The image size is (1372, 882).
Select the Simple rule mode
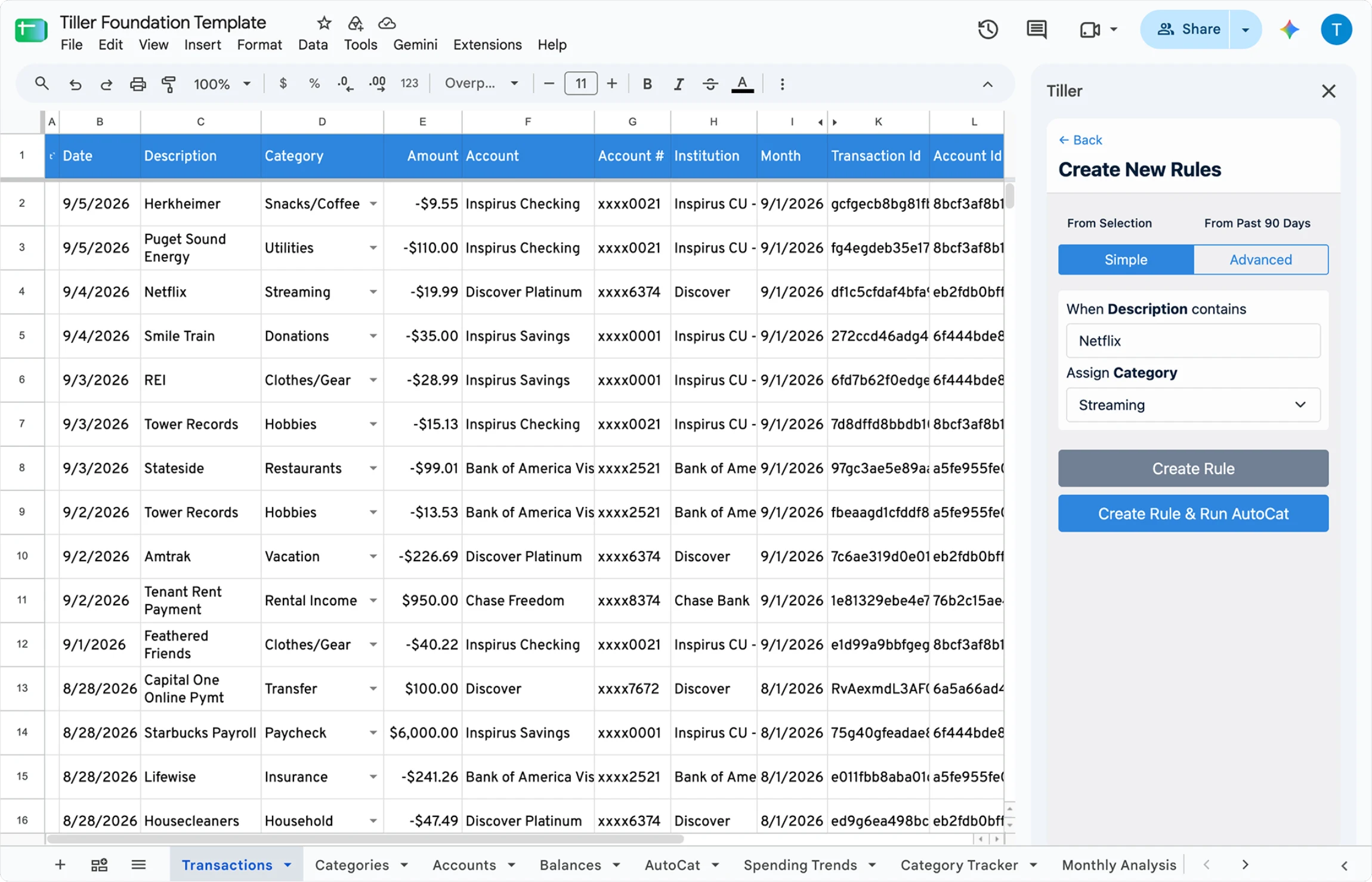point(1126,259)
